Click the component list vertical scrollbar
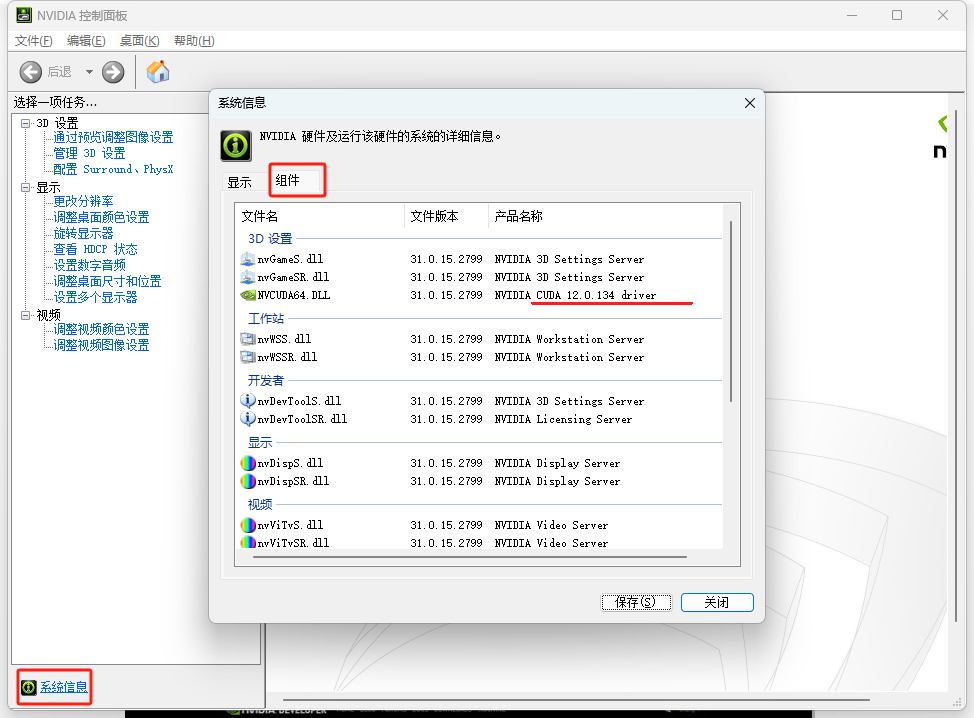This screenshot has width=974, height=718. pyautogui.click(x=731, y=311)
